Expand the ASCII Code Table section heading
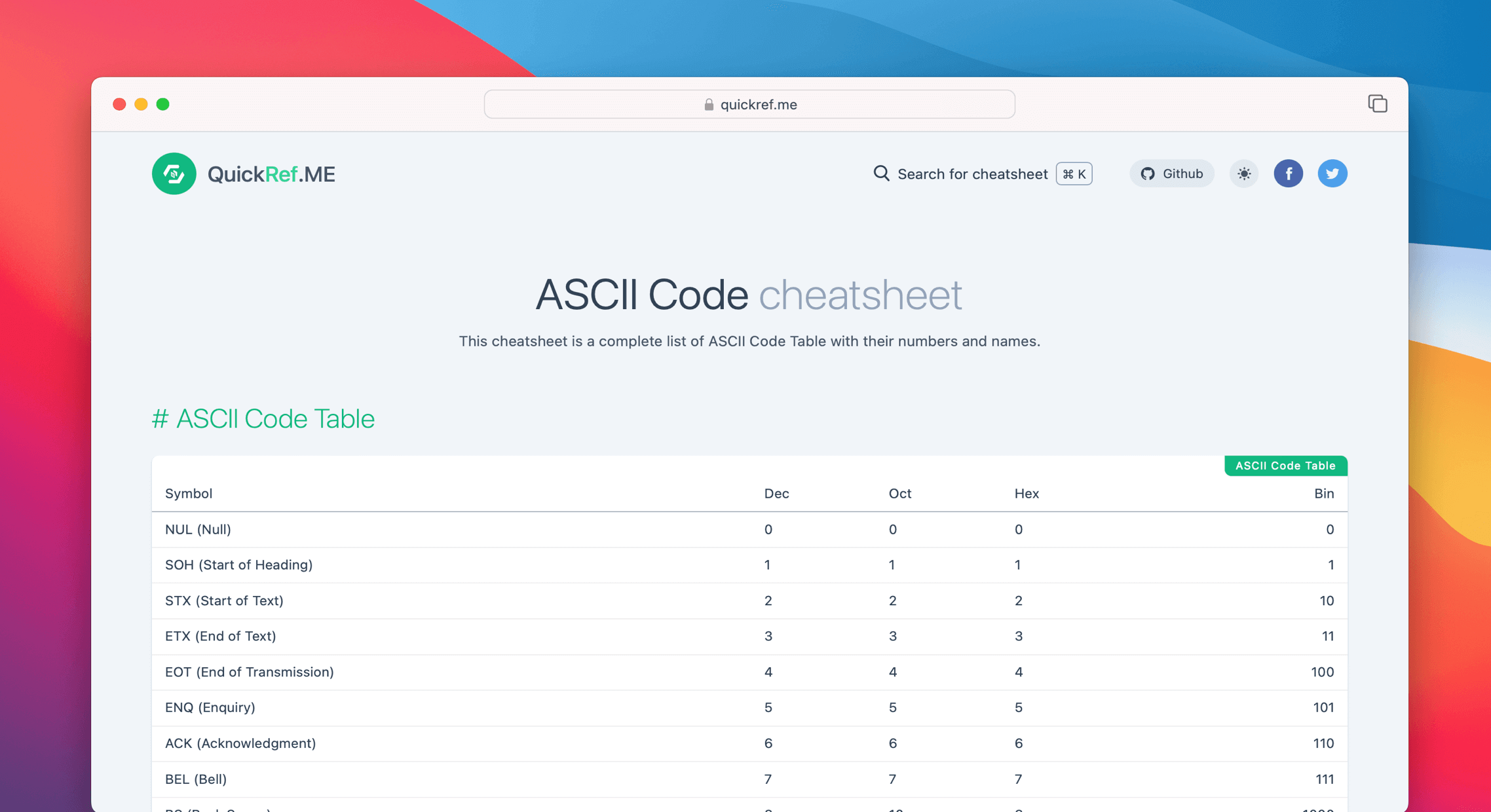 coord(263,418)
